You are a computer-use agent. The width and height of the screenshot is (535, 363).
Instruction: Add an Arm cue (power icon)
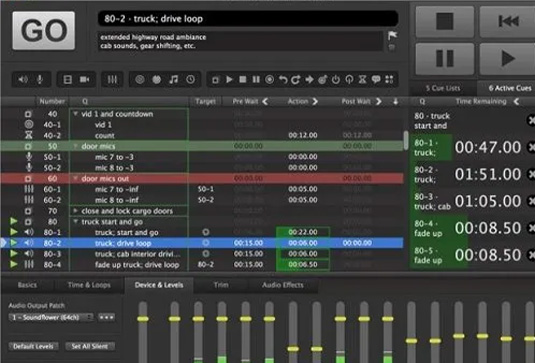coord(336,80)
